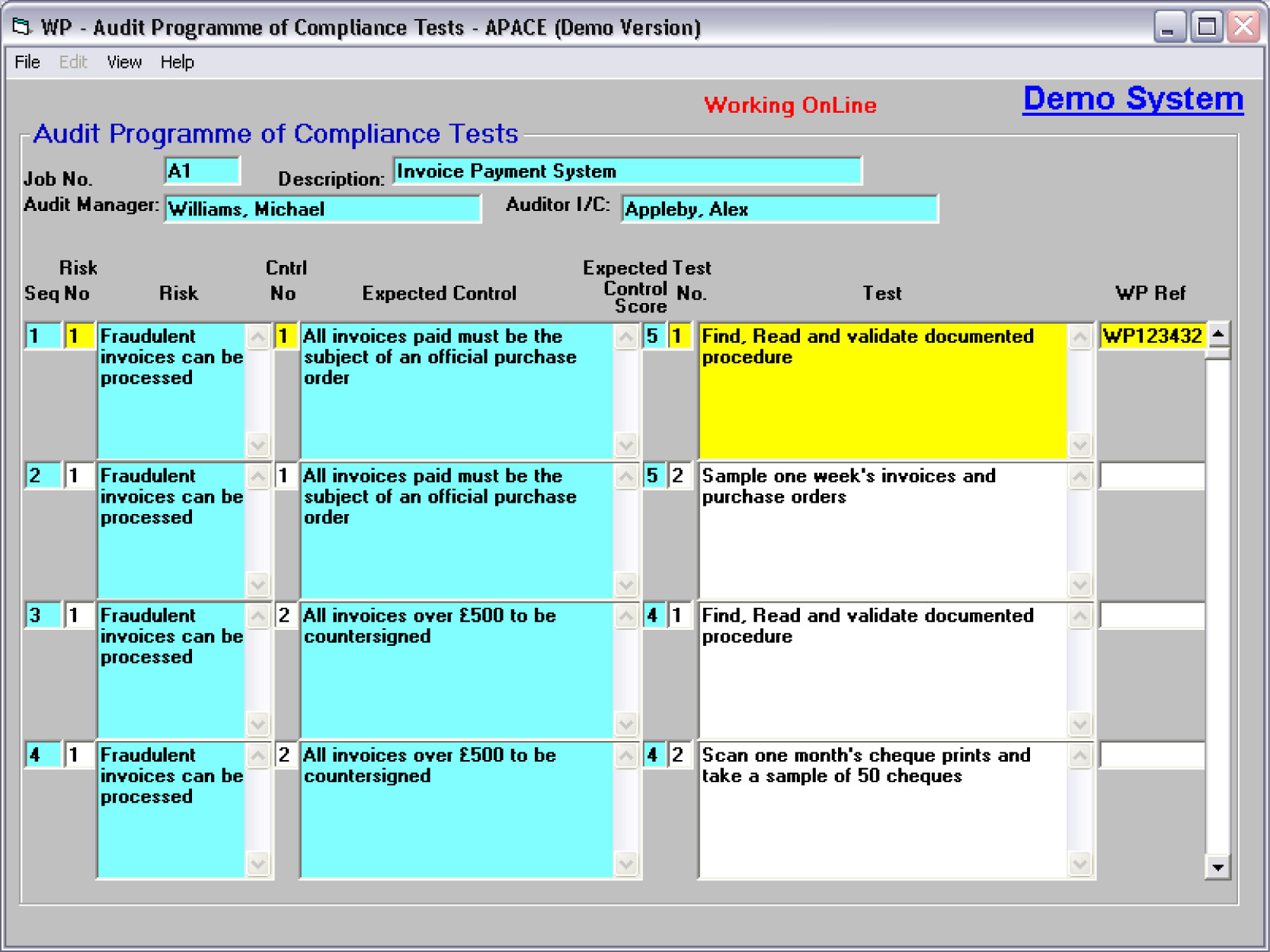Image resolution: width=1270 pixels, height=952 pixels.
Task: Click the Audit Manager field Williams, Michael
Action: tap(322, 209)
